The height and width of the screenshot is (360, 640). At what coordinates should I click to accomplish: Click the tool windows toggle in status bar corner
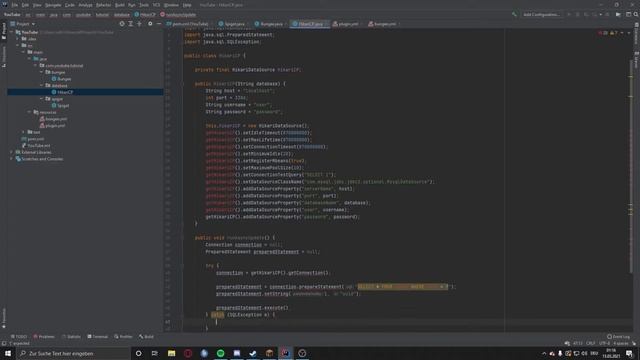[4, 343]
